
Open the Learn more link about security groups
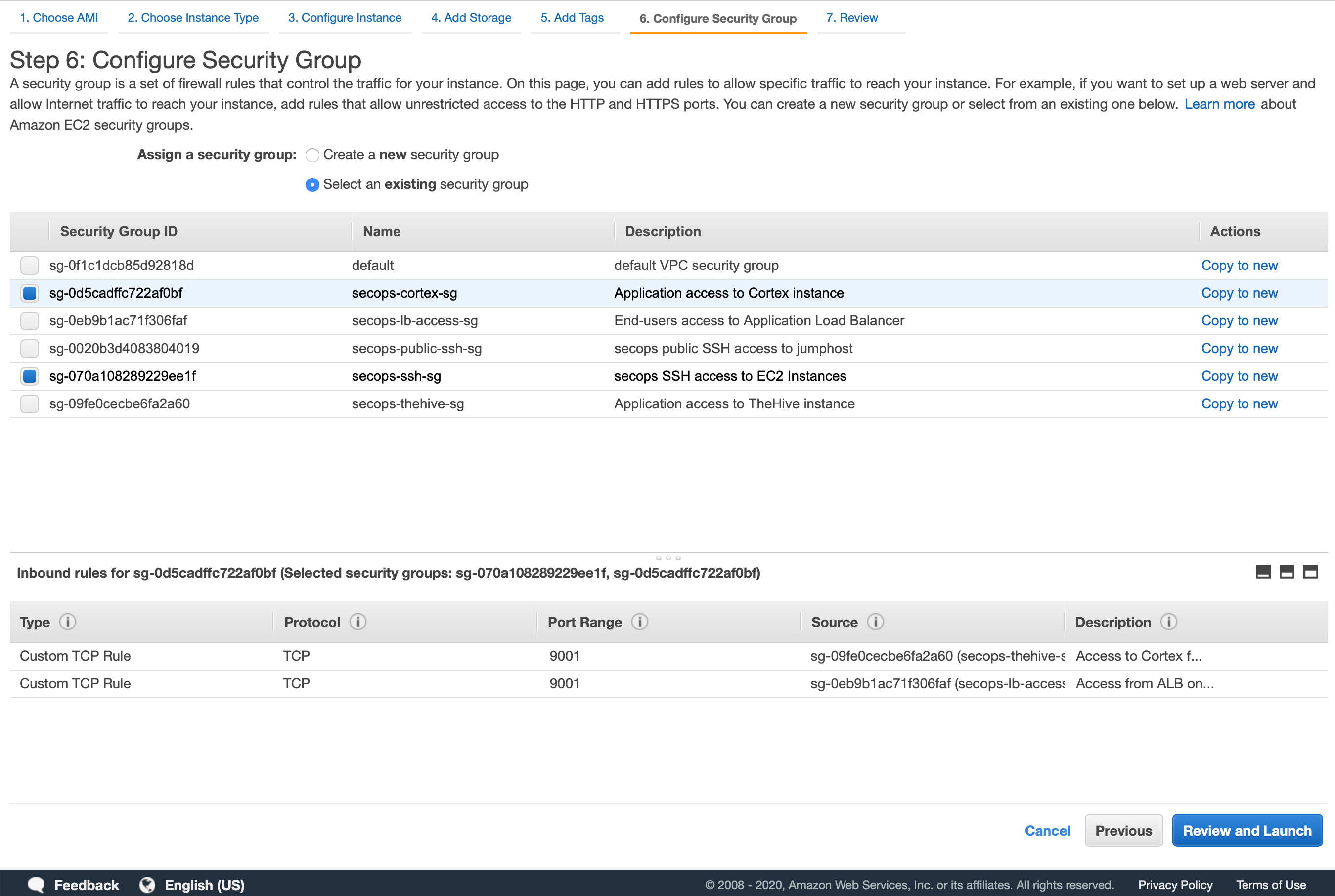pyautogui.click(x=1220, y=104)
